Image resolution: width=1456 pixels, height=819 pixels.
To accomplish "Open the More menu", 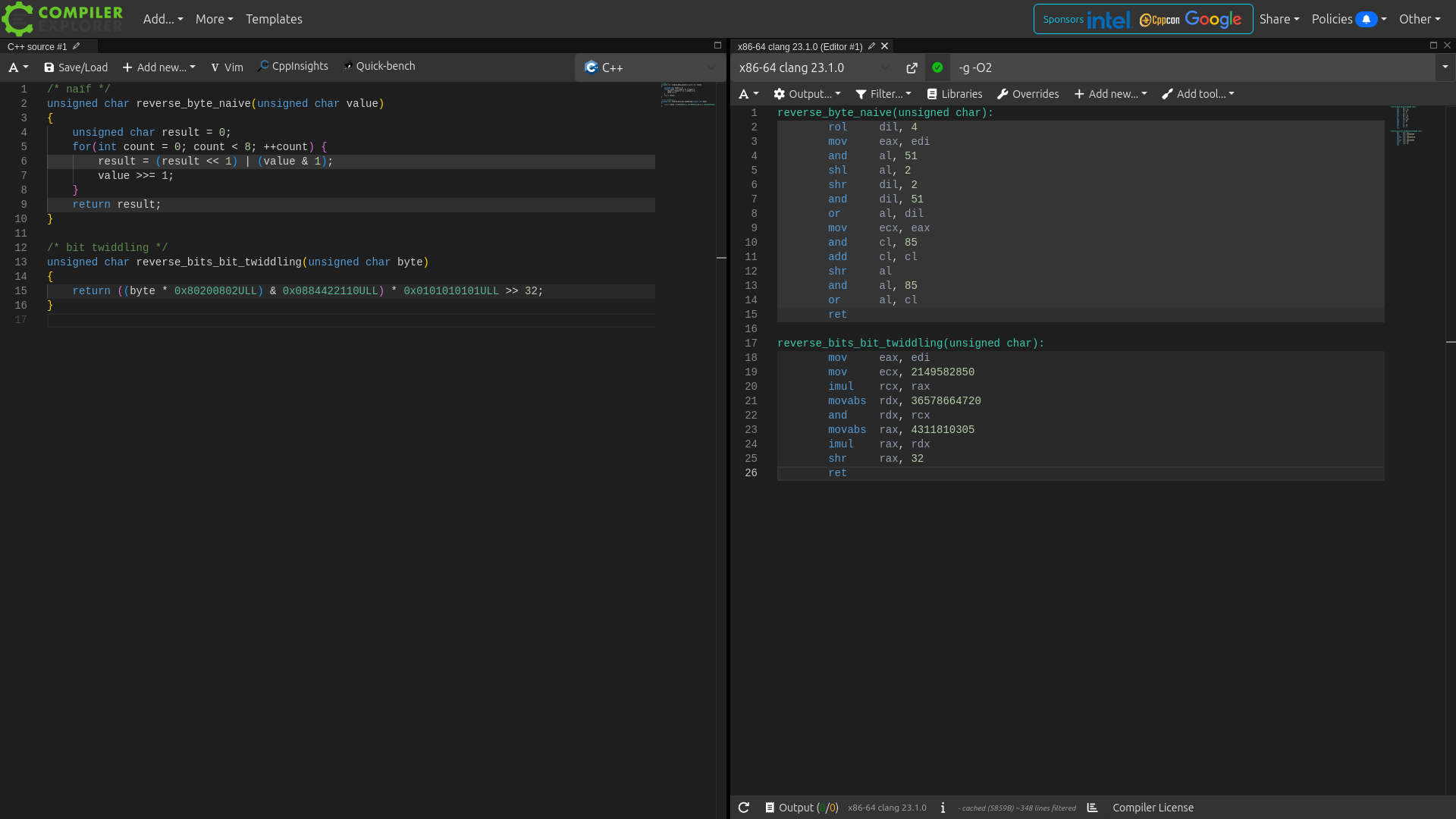I will pyautogui.click(x=214, y=19).
